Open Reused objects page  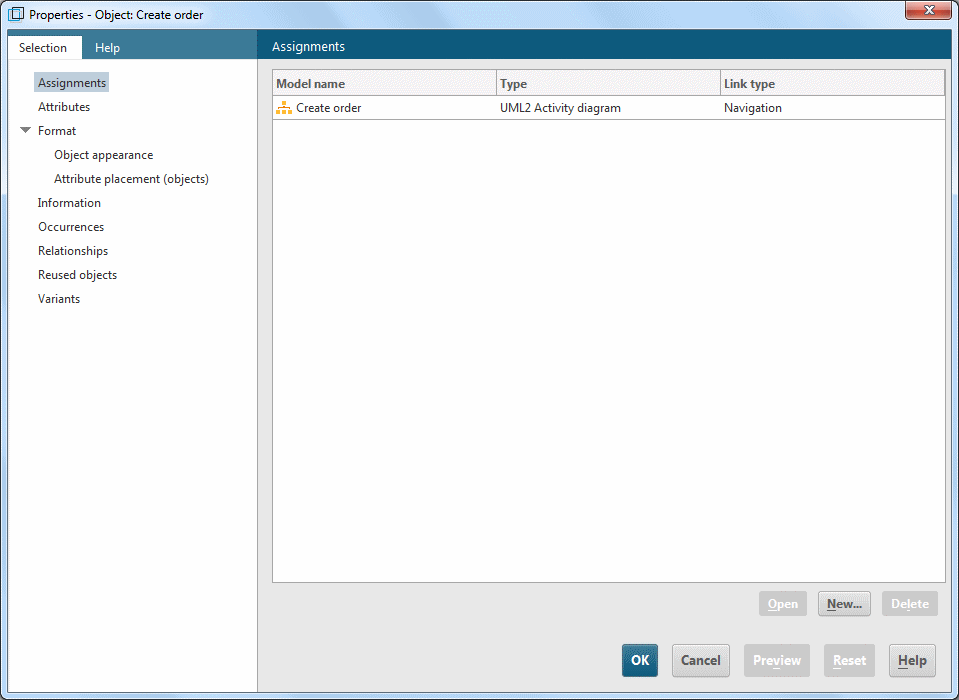77,274
